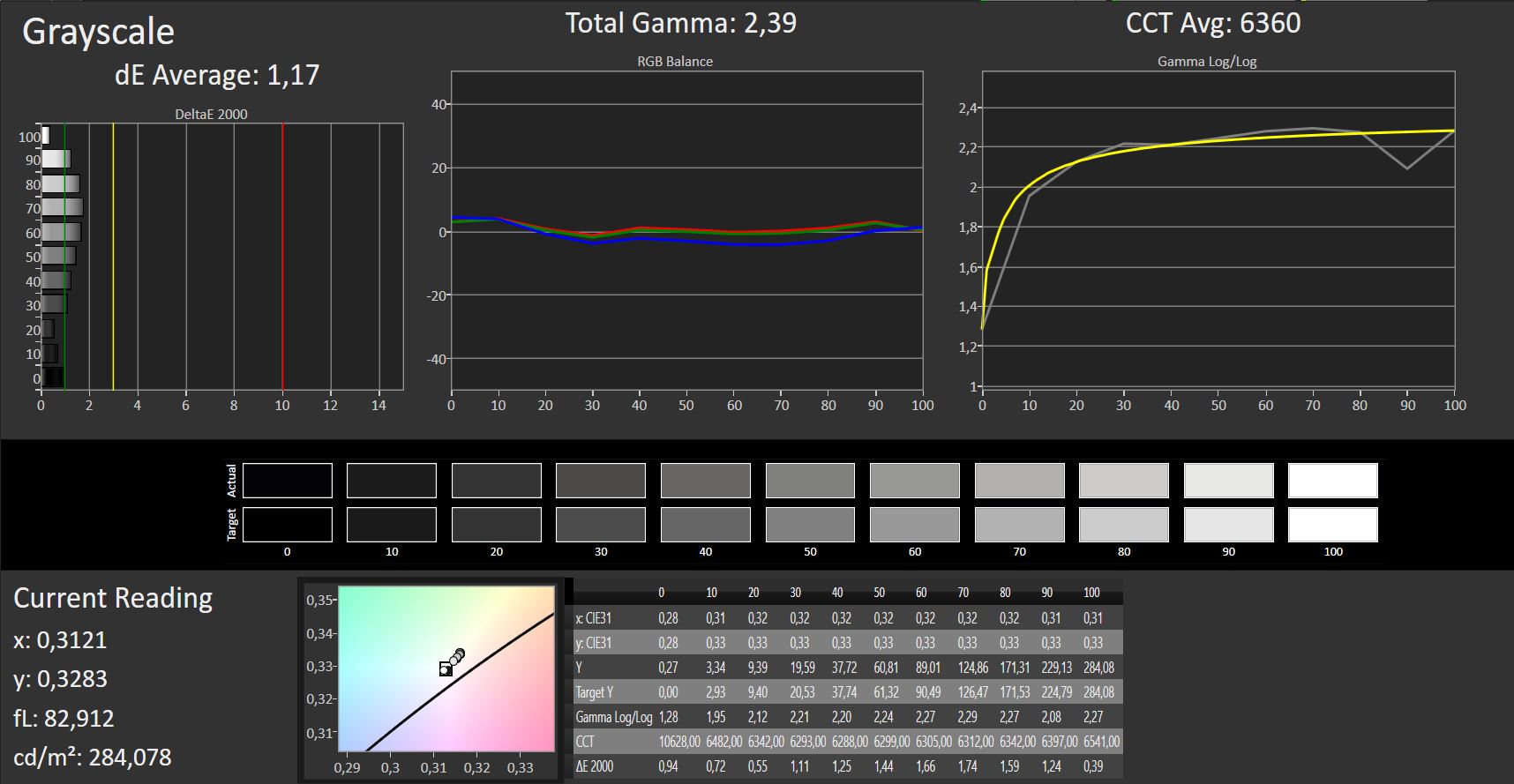Click the dE Average 1,17 readout

click(216, 75)
